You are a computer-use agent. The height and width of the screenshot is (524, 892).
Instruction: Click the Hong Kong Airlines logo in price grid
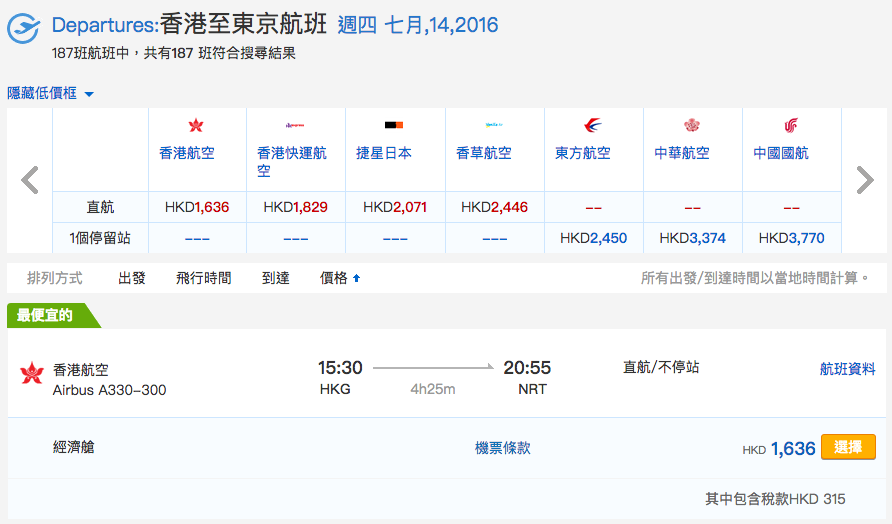point(196,125)
